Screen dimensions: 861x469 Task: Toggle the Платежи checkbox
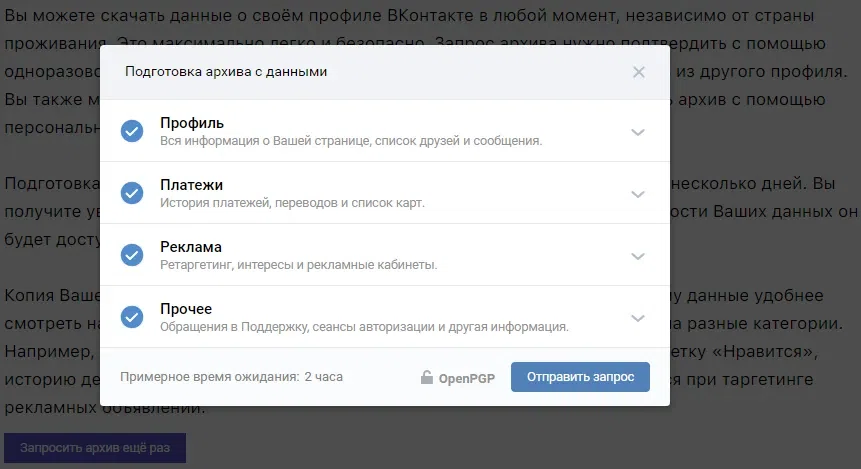(x=132, y=193)
